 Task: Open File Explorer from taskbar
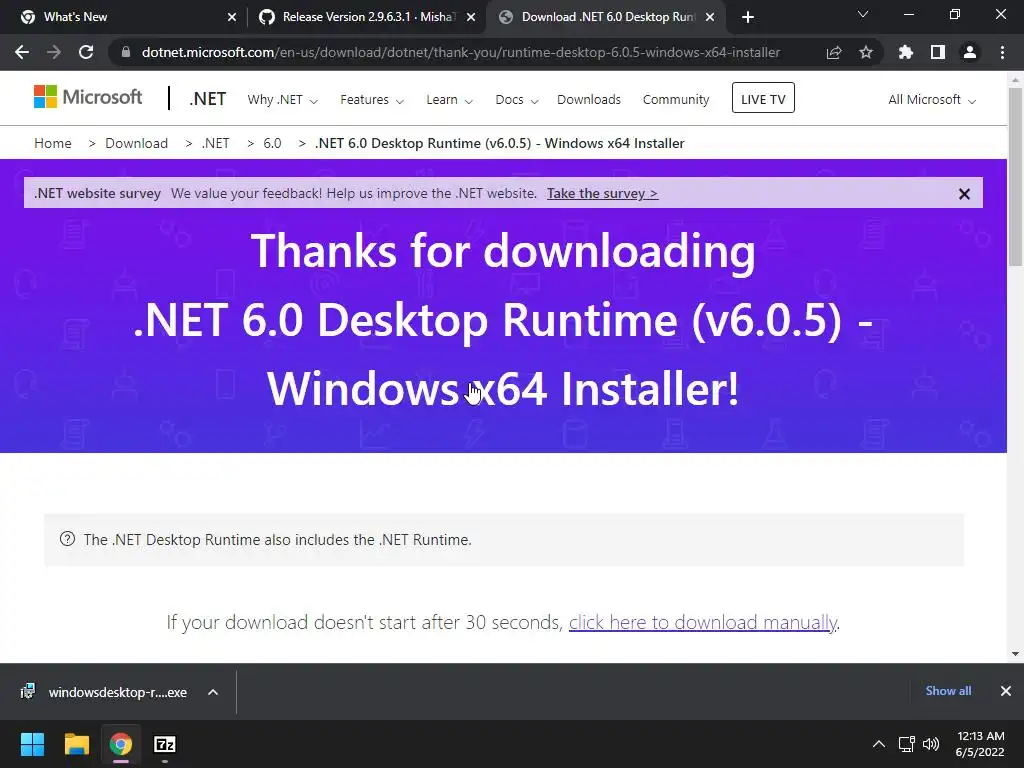(x=76, y=744)
